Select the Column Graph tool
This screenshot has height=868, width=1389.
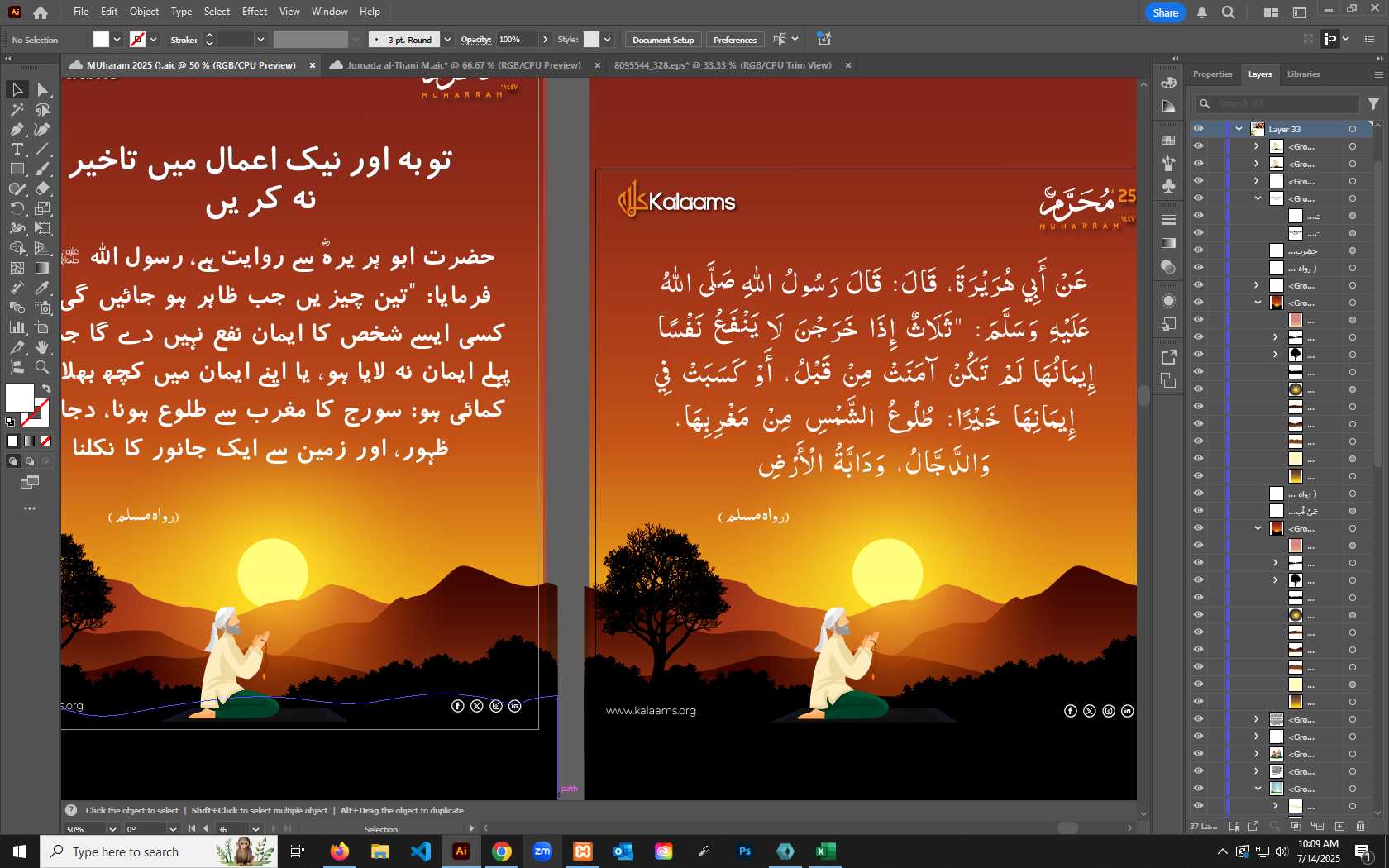point(17,327)
